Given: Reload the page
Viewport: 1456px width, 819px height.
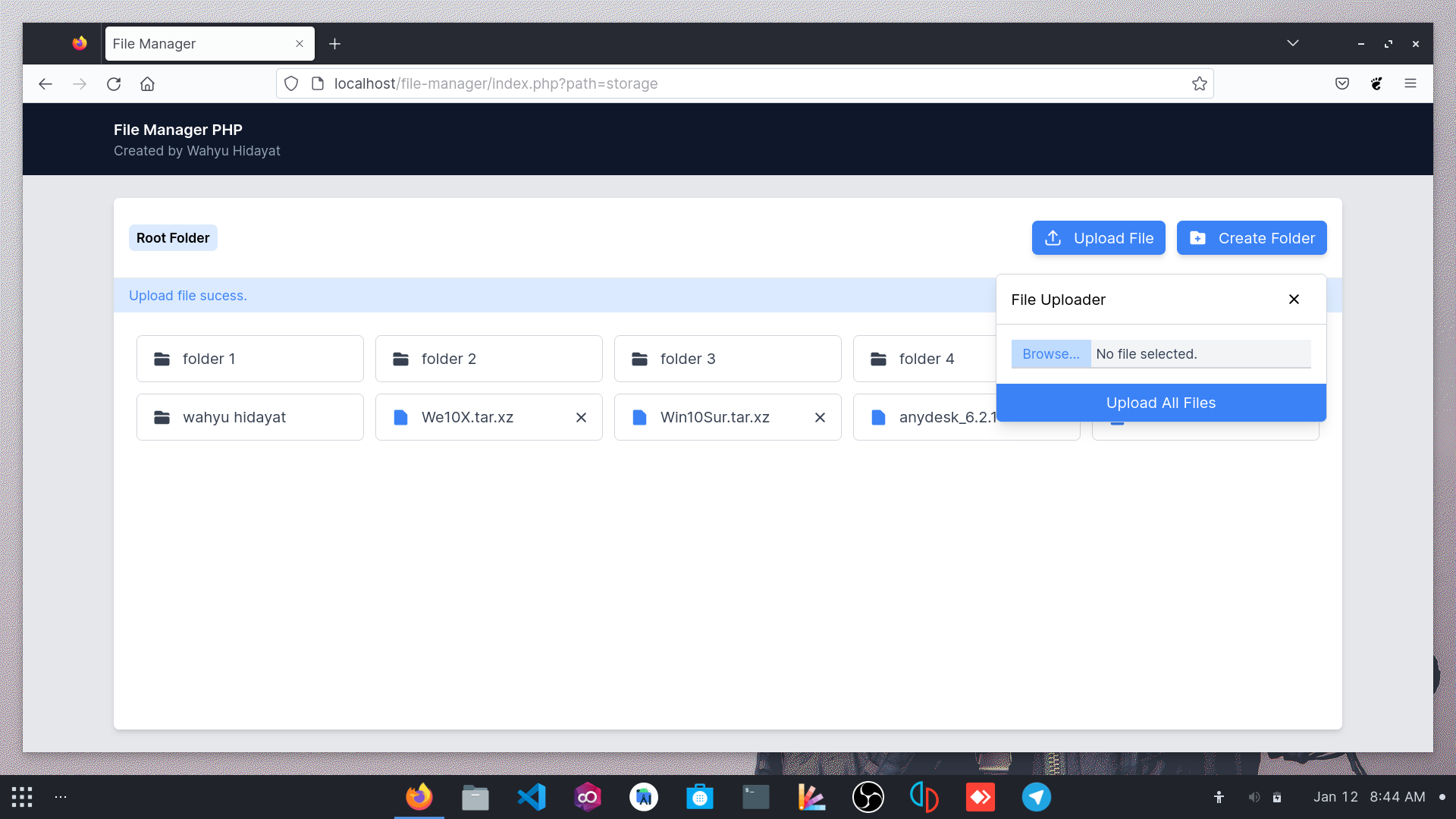Looking at the screenshot, I should click(x=114, y=83).
